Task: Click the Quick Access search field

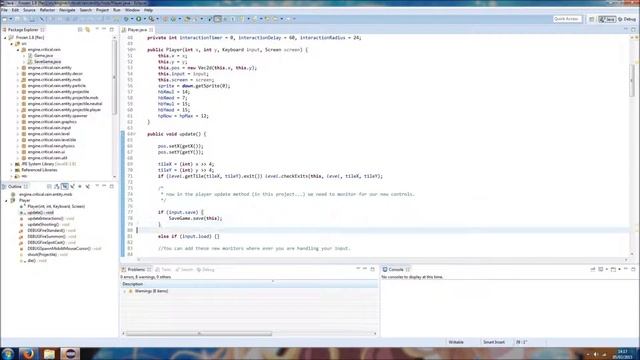Action: 567,19
